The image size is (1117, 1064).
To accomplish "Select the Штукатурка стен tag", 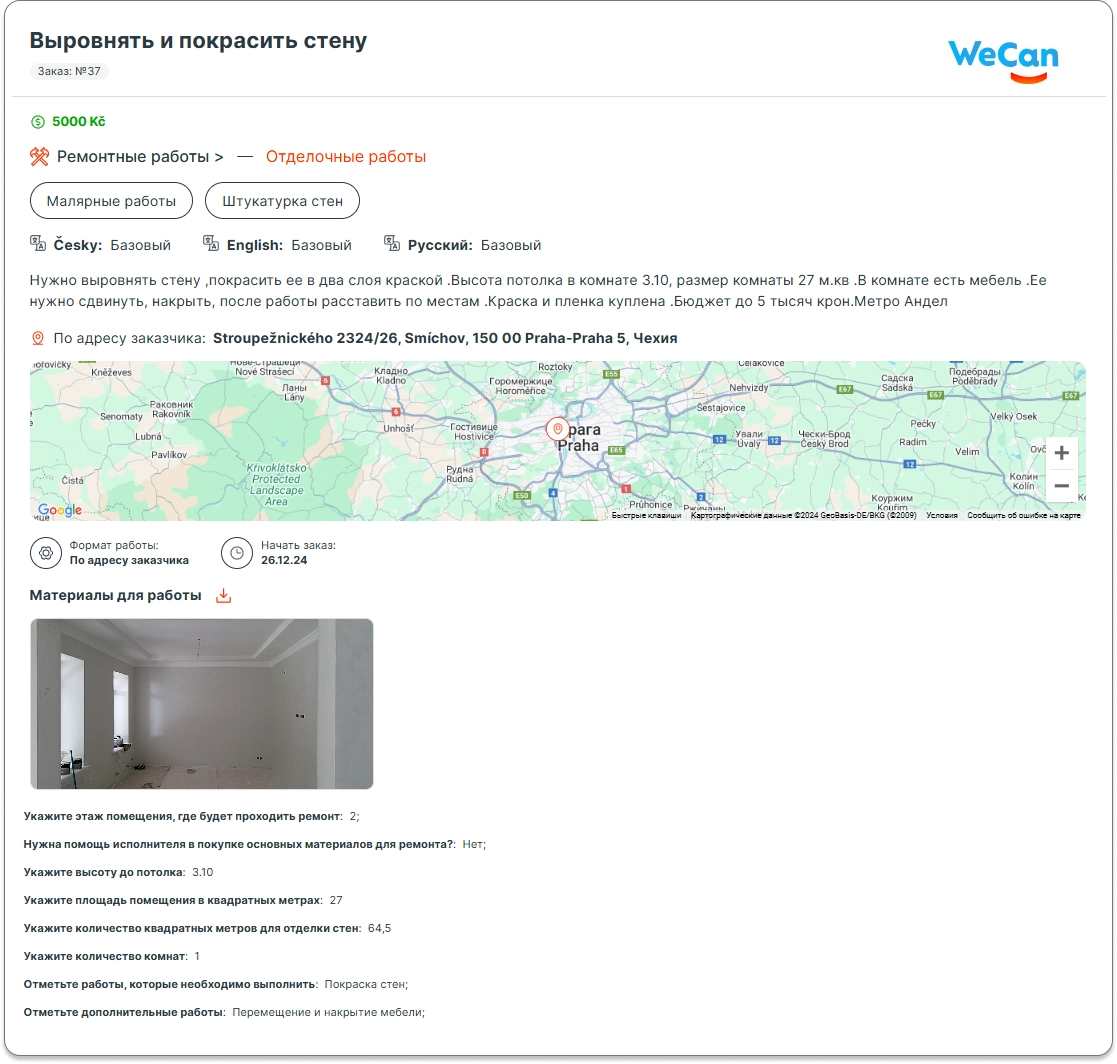I will tap(282, 201).
